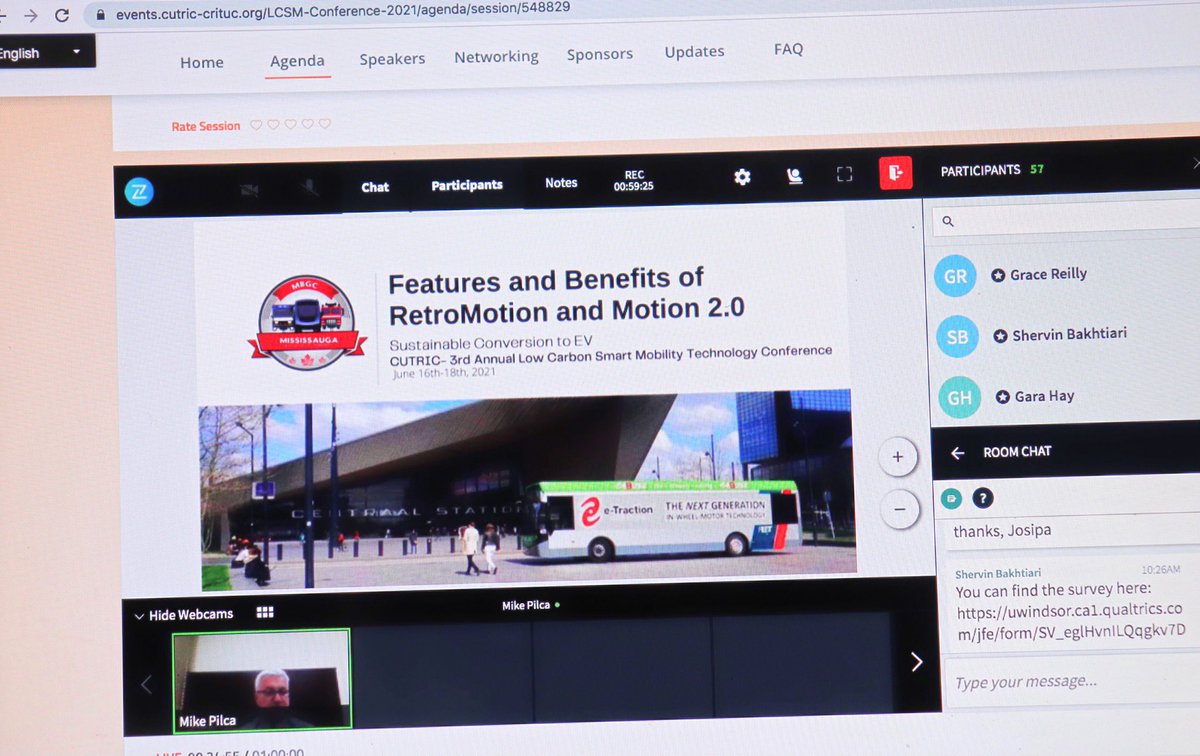1200x756 pixels.
Task: Click the Mike Pilca active speaker label
Action: 530,605
